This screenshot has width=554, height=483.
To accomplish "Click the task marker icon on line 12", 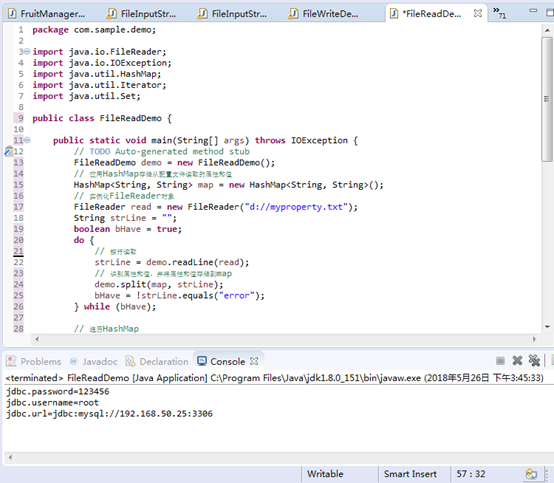I will tap(8, 152).
